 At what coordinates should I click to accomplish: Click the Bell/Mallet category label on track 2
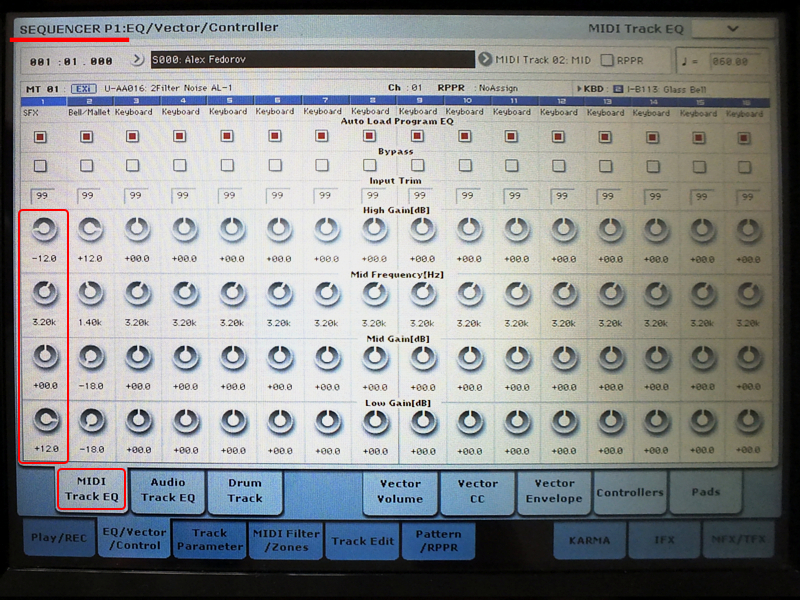(89, 112)
